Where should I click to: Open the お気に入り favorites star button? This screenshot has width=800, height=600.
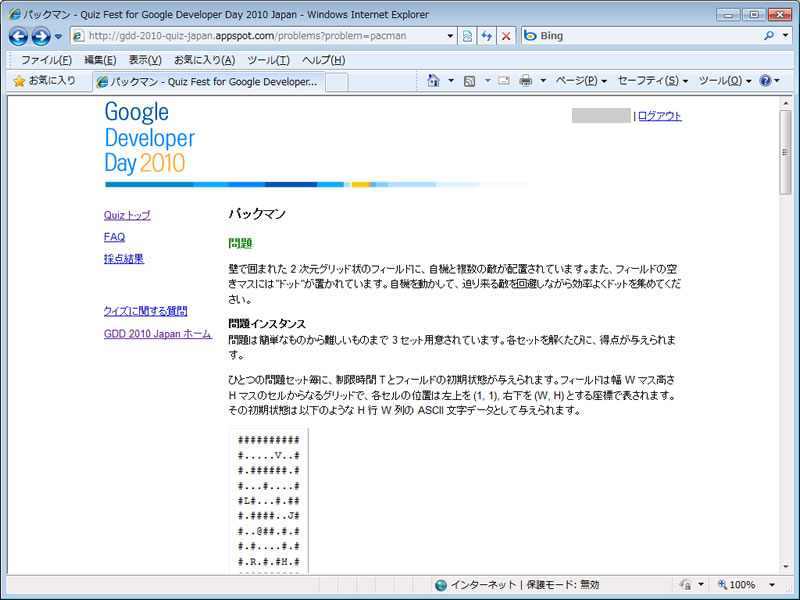44,81
